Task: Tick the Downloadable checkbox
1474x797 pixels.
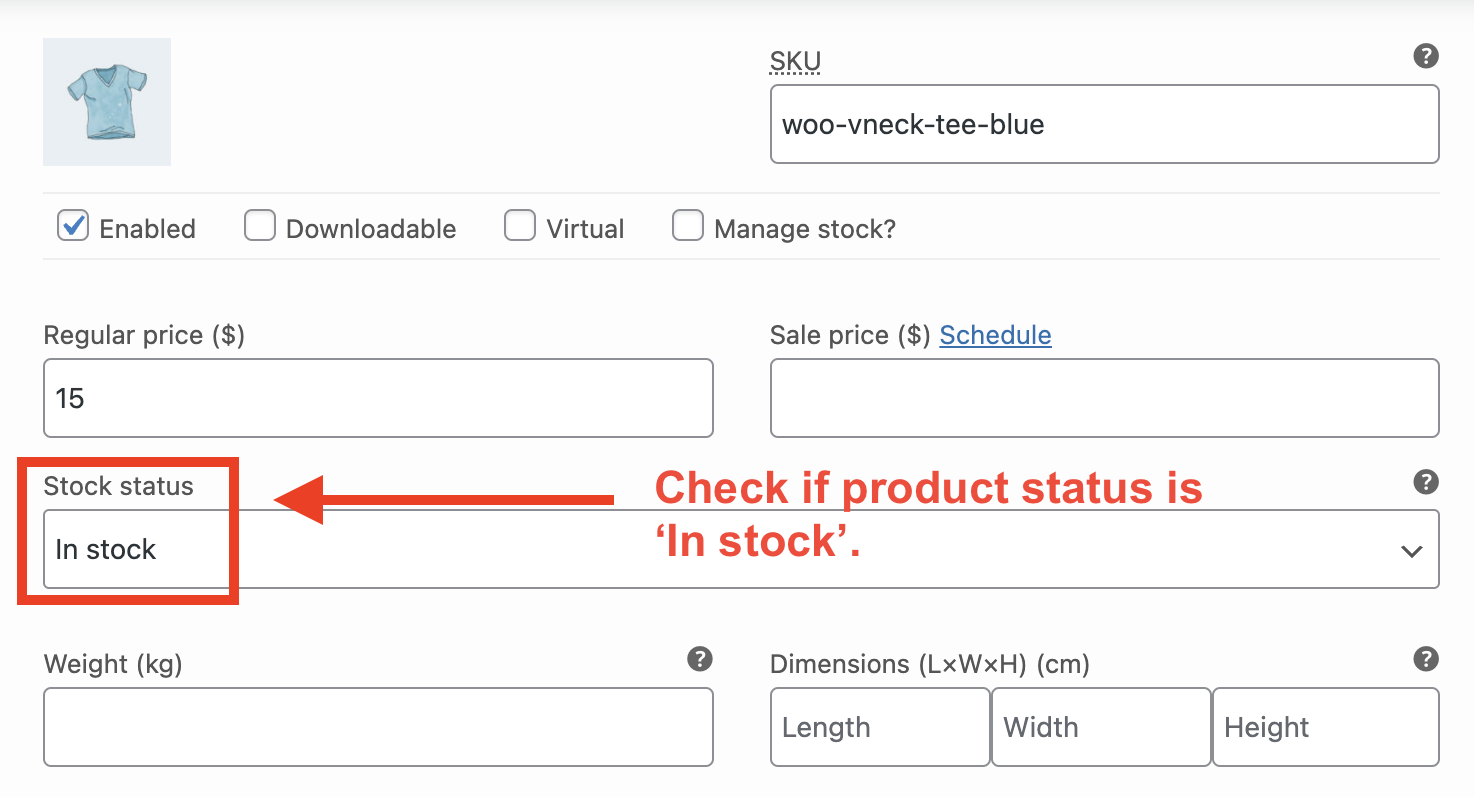Action: 260,226
